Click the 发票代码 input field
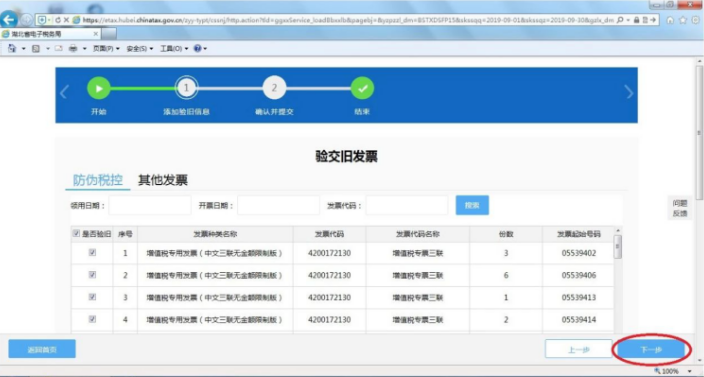The width and height of the screenshot is (704, 377). click(407, 205)
